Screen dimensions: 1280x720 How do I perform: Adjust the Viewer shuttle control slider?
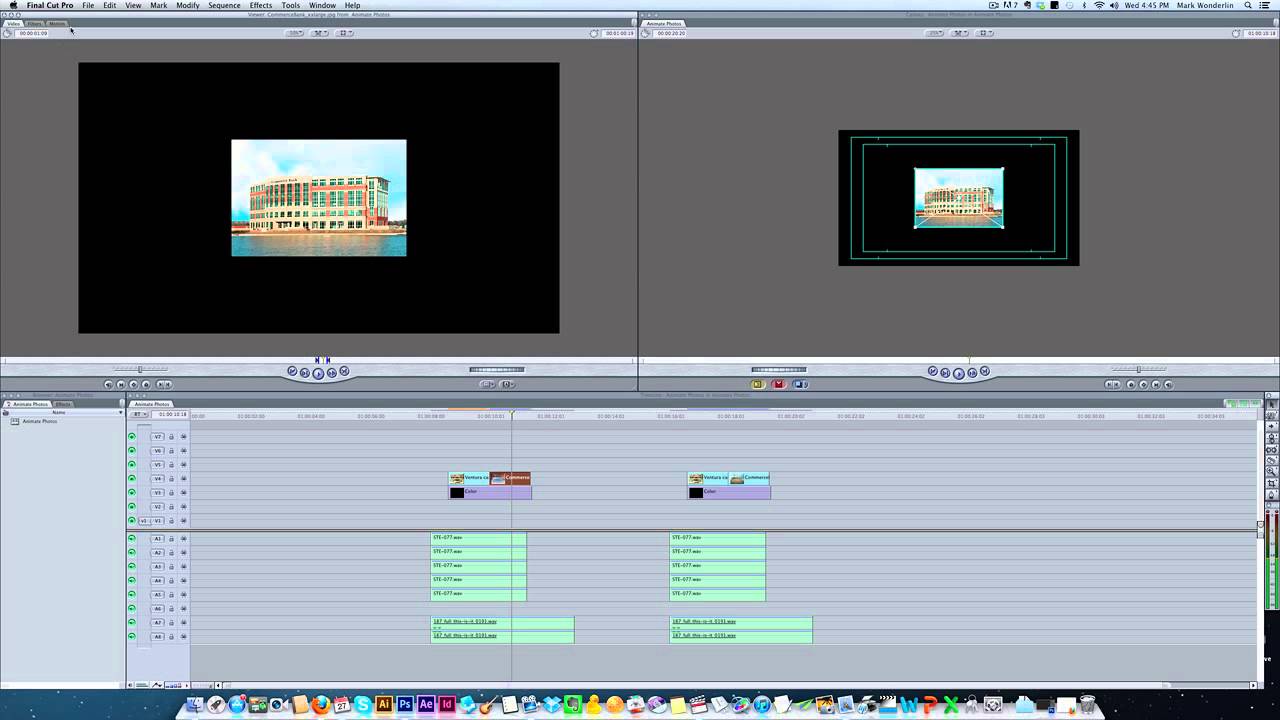(139, 370)
